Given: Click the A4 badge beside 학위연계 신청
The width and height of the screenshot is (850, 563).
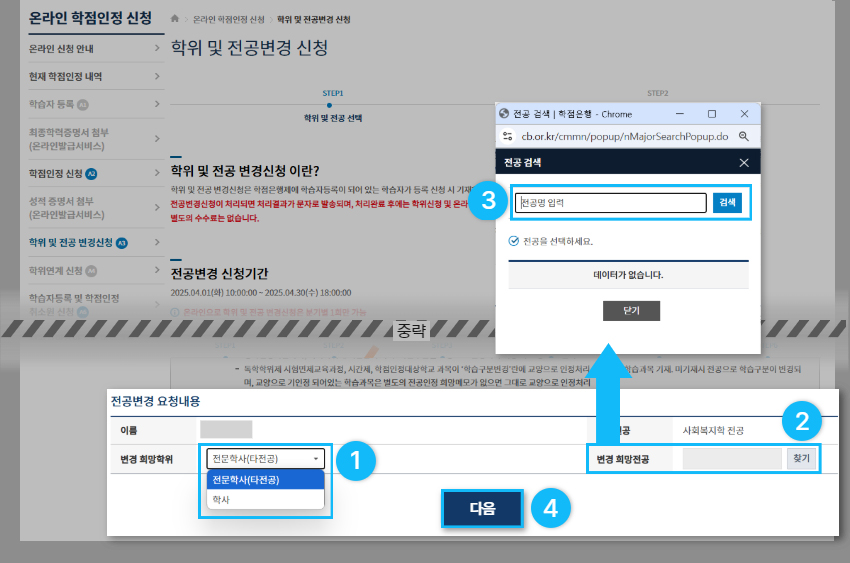Looking at the screenshot, I should pos(91,271).
